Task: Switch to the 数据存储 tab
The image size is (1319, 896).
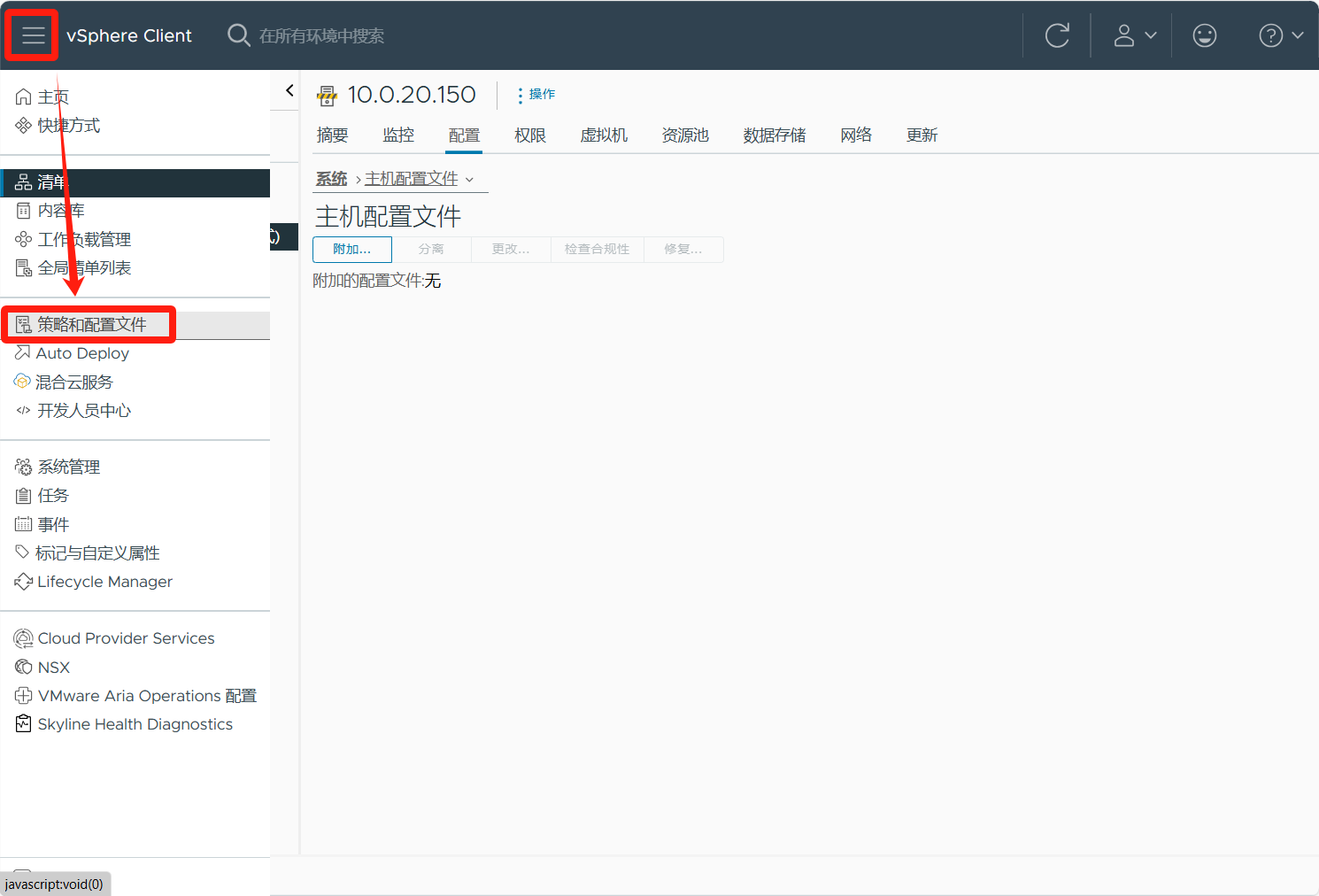Action: 774,135
